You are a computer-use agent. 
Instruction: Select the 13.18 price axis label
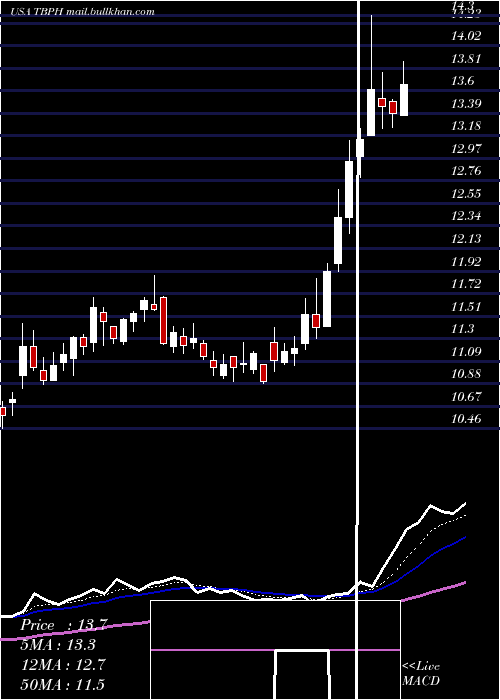pos(466,126)
